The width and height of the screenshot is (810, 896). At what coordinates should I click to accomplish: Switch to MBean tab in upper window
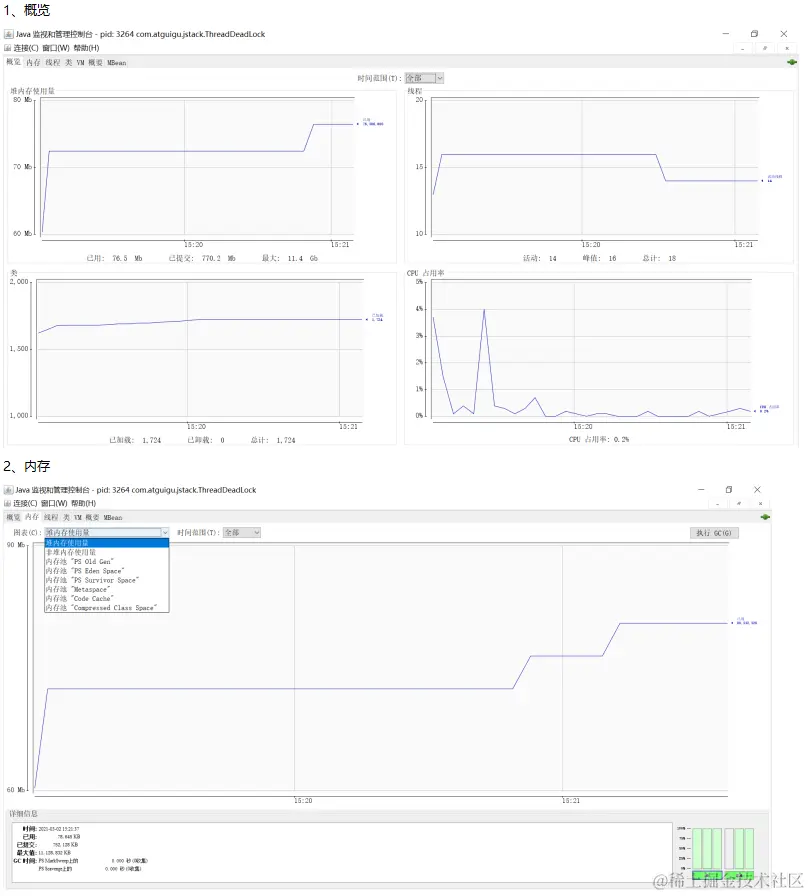point(117,62)
